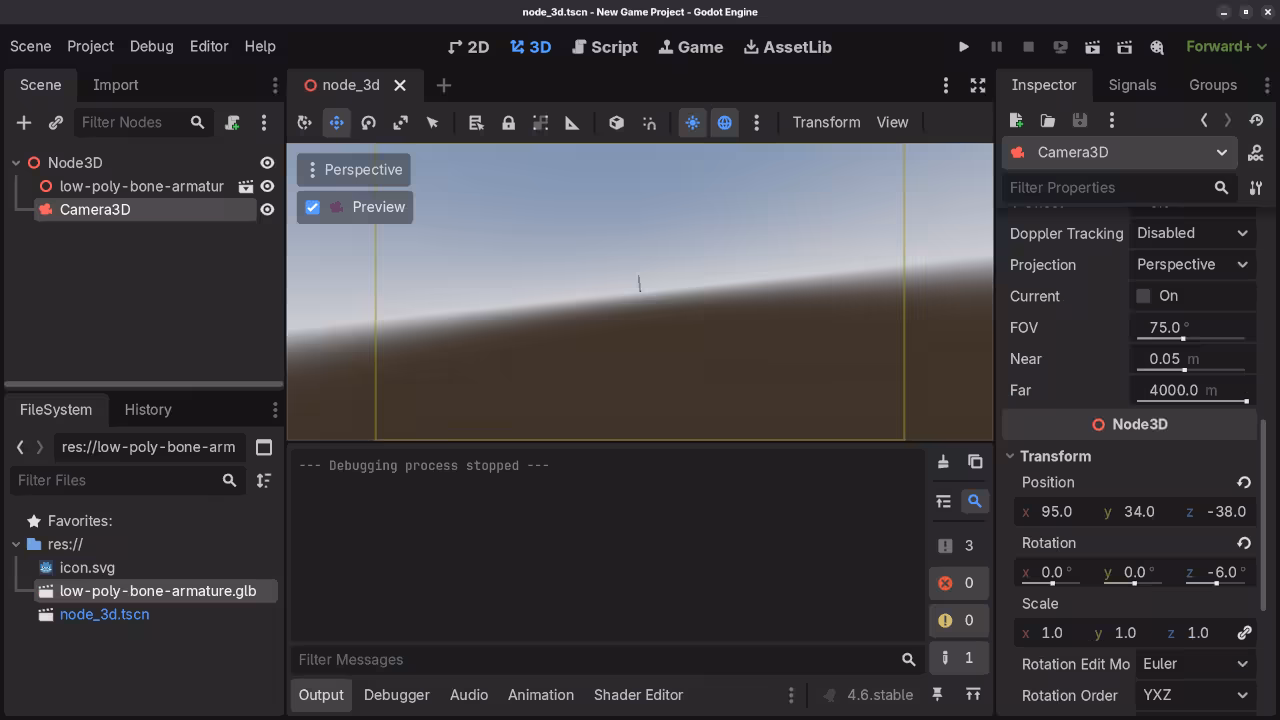The width and height of the screenshot is (1280, 720).
Task: Select the Move transform mode tool
Action: tap(337, 122)
